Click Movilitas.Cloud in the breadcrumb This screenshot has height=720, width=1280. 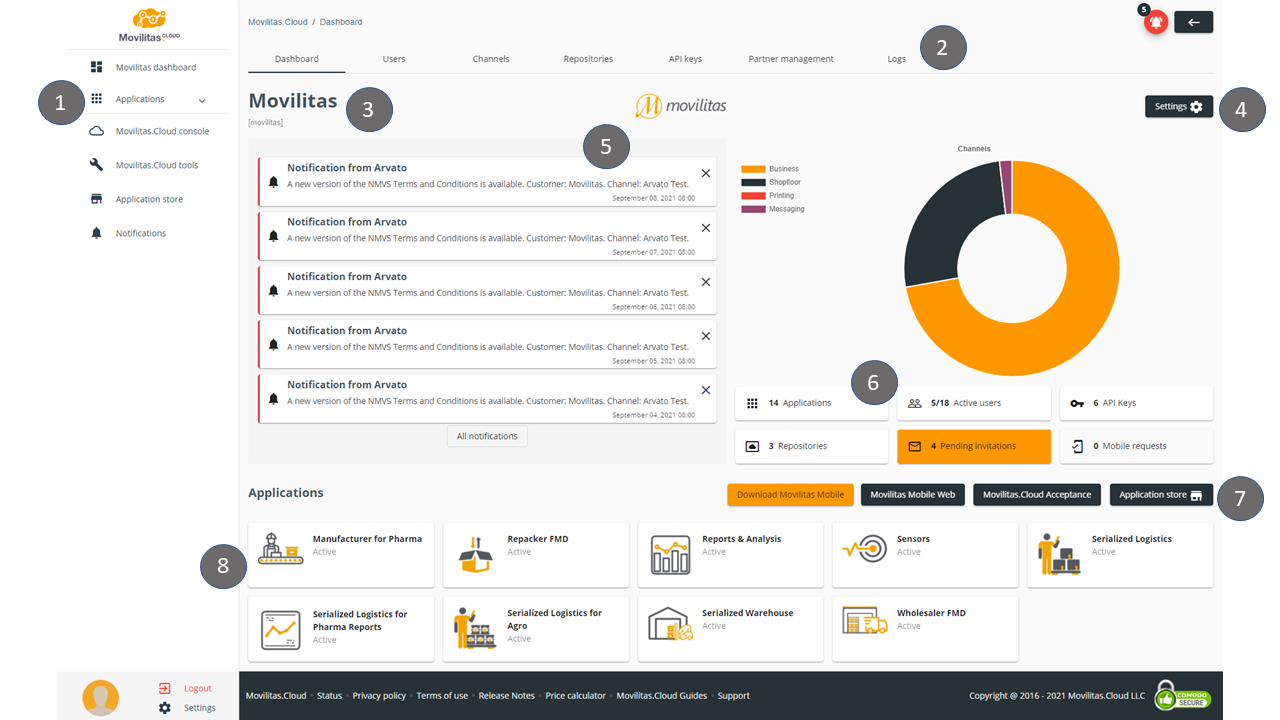277,22
